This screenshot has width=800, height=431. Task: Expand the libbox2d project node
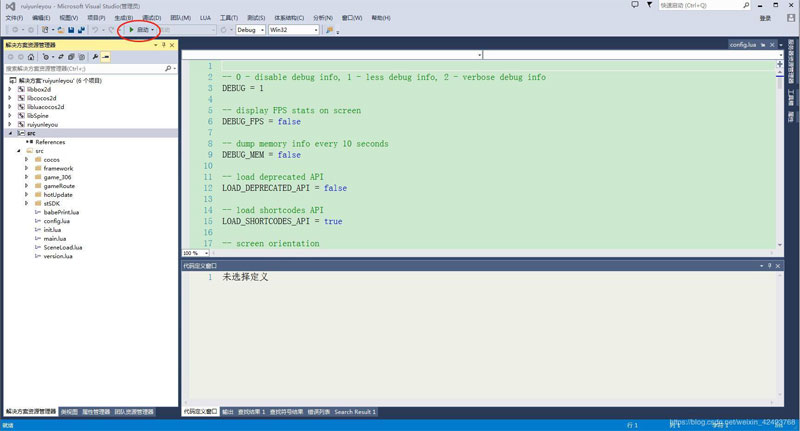[10, 89]
